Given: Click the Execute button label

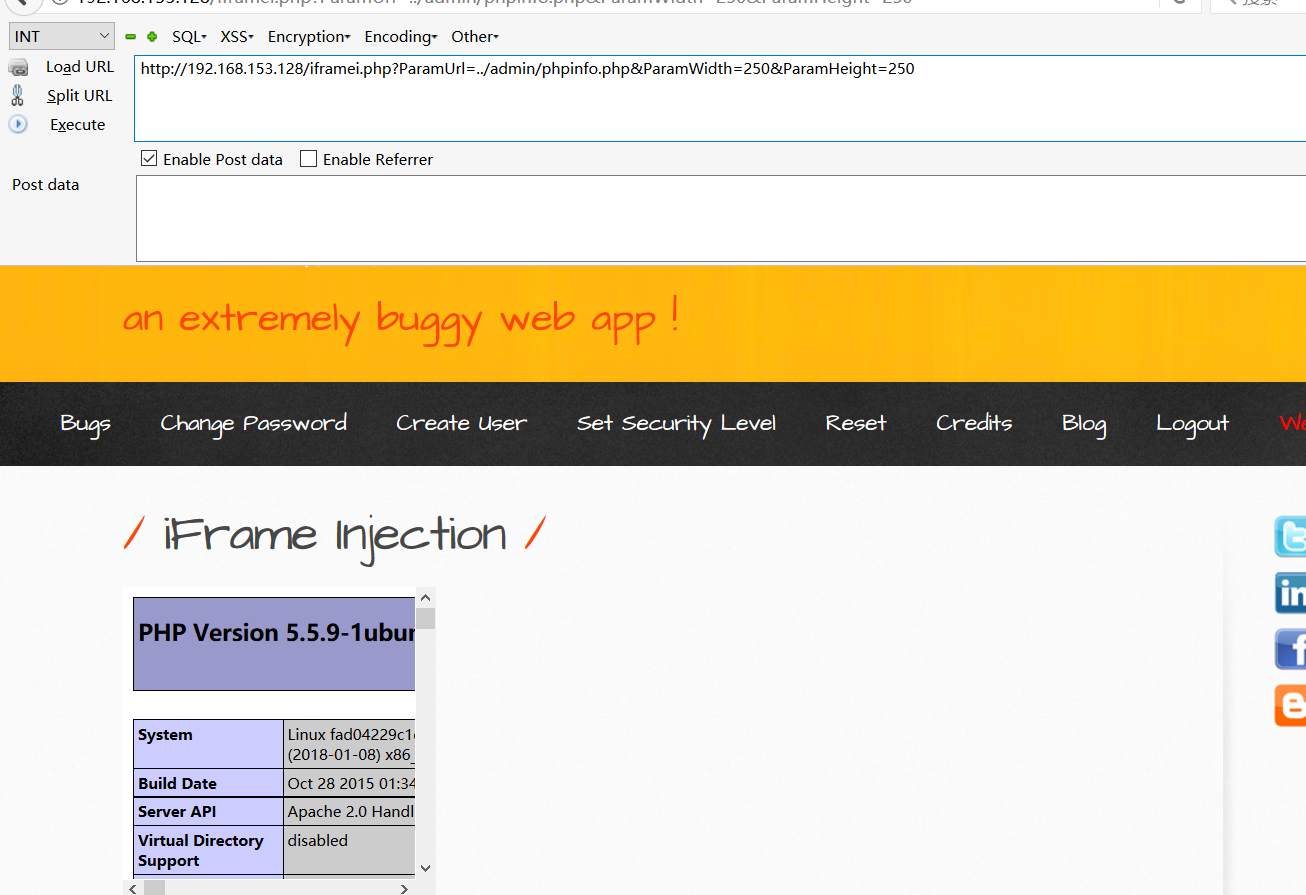Looking at the screenshot, I should [x=78, y=125].
